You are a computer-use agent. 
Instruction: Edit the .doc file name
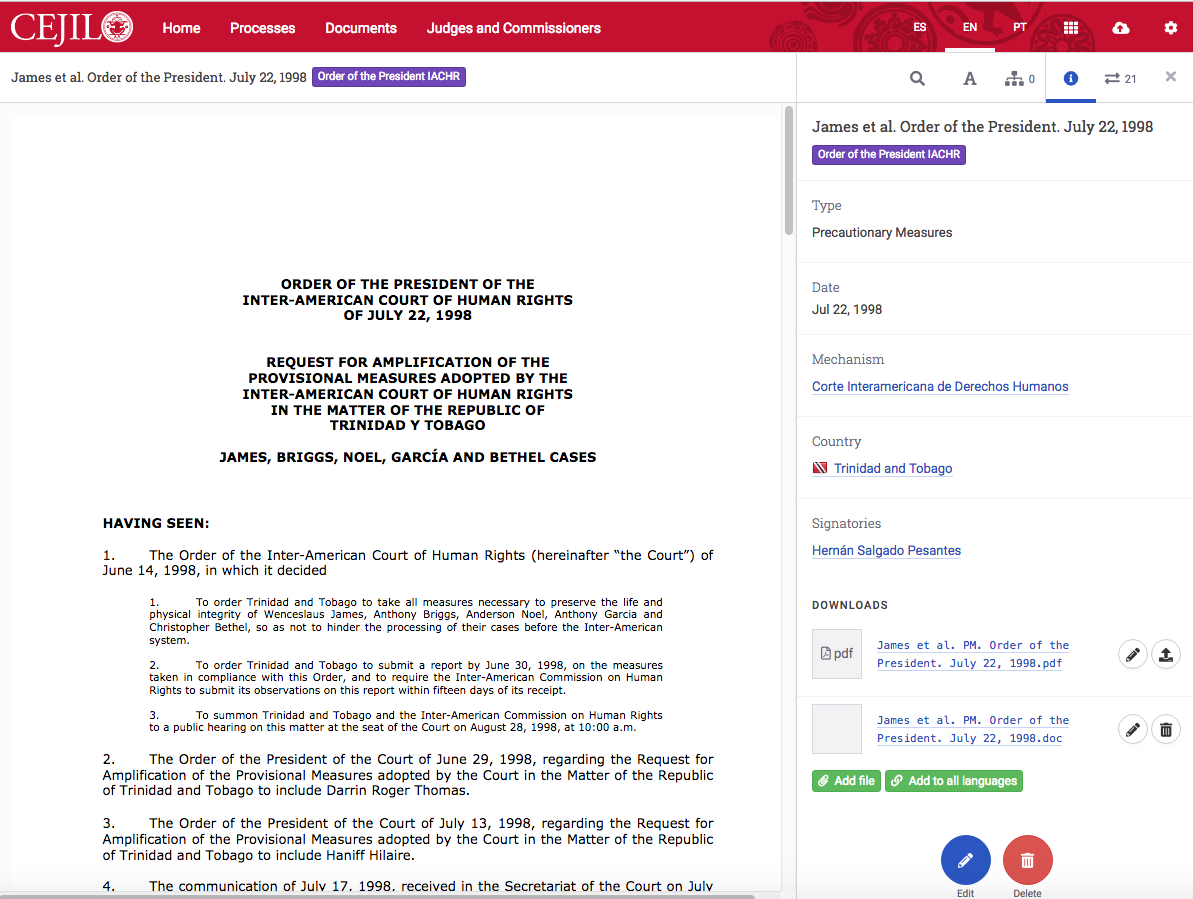coord(1133,729)
